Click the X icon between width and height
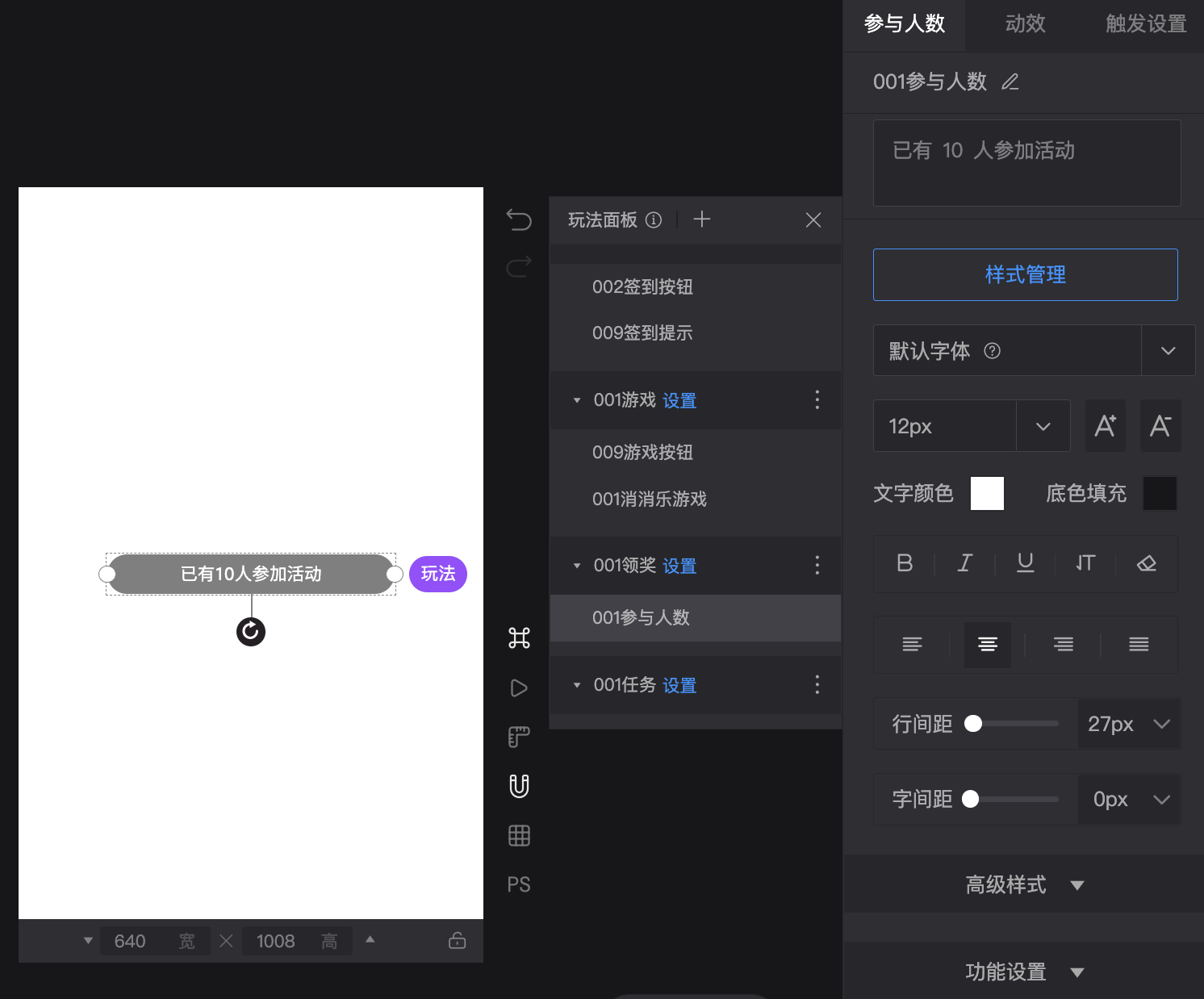The width and height of the screenshot is (1204, 999). tap(226, 941)
